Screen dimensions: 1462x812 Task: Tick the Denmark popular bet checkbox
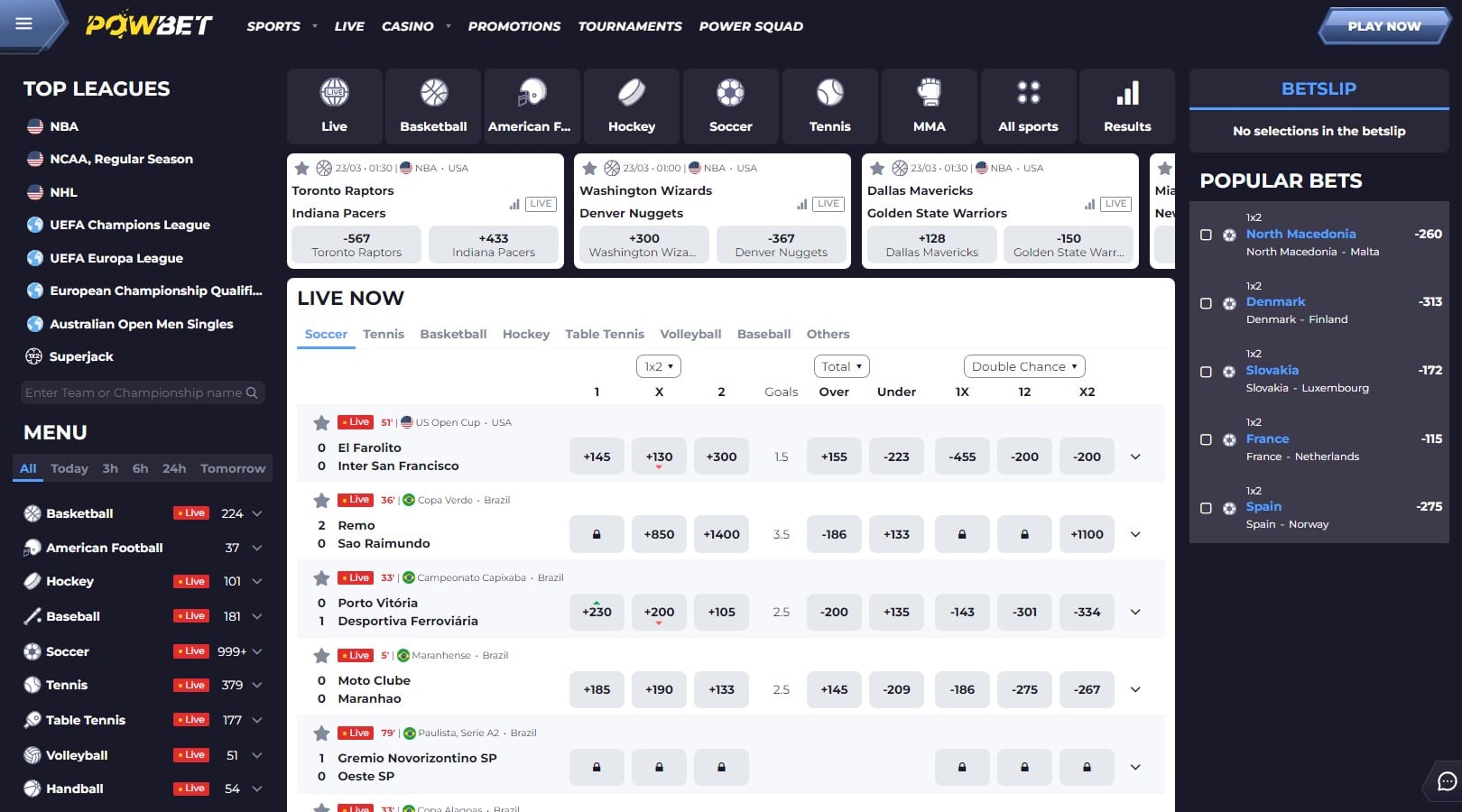click(1206, 303)
